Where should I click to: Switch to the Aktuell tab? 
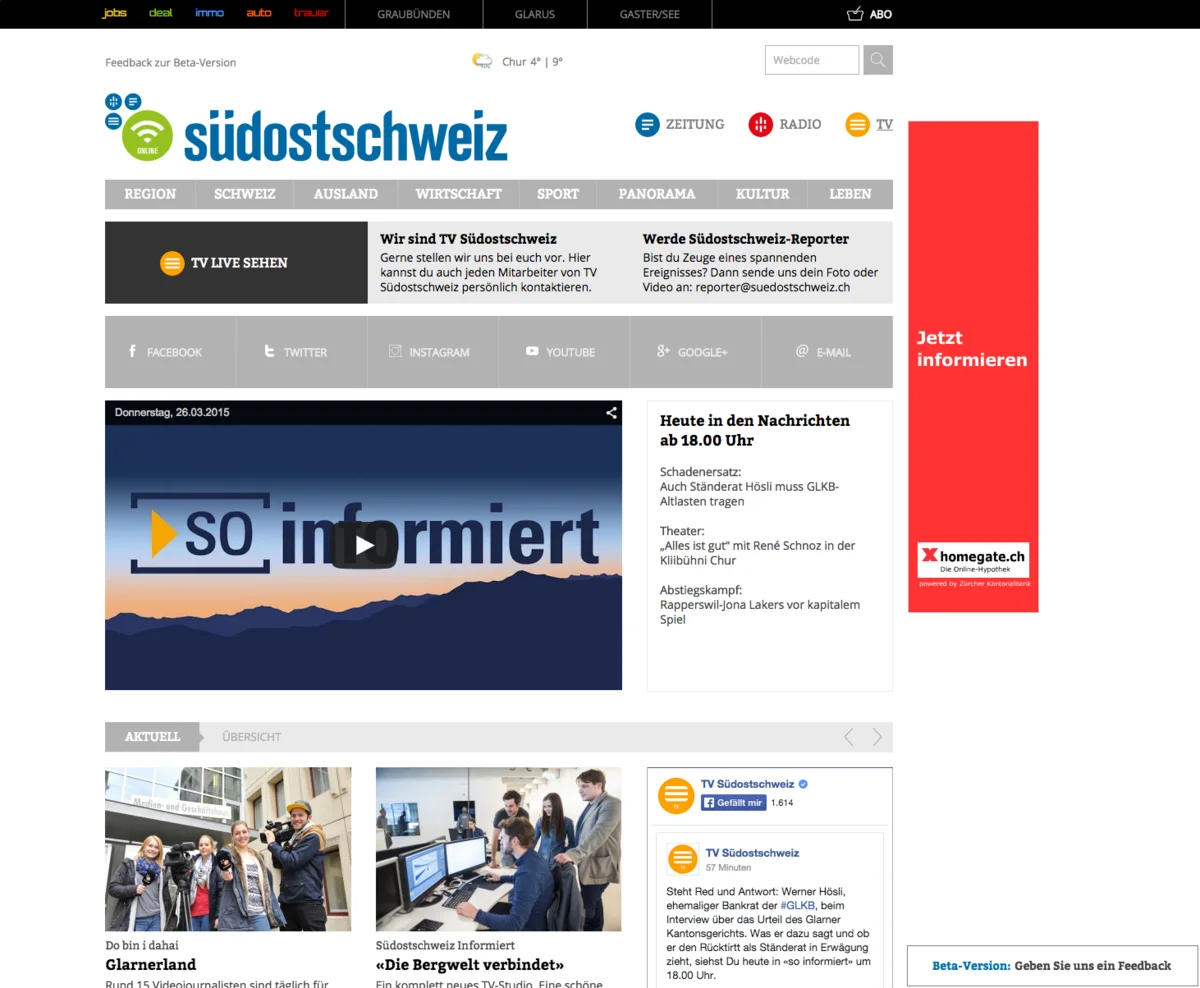(x=152, y=737)
